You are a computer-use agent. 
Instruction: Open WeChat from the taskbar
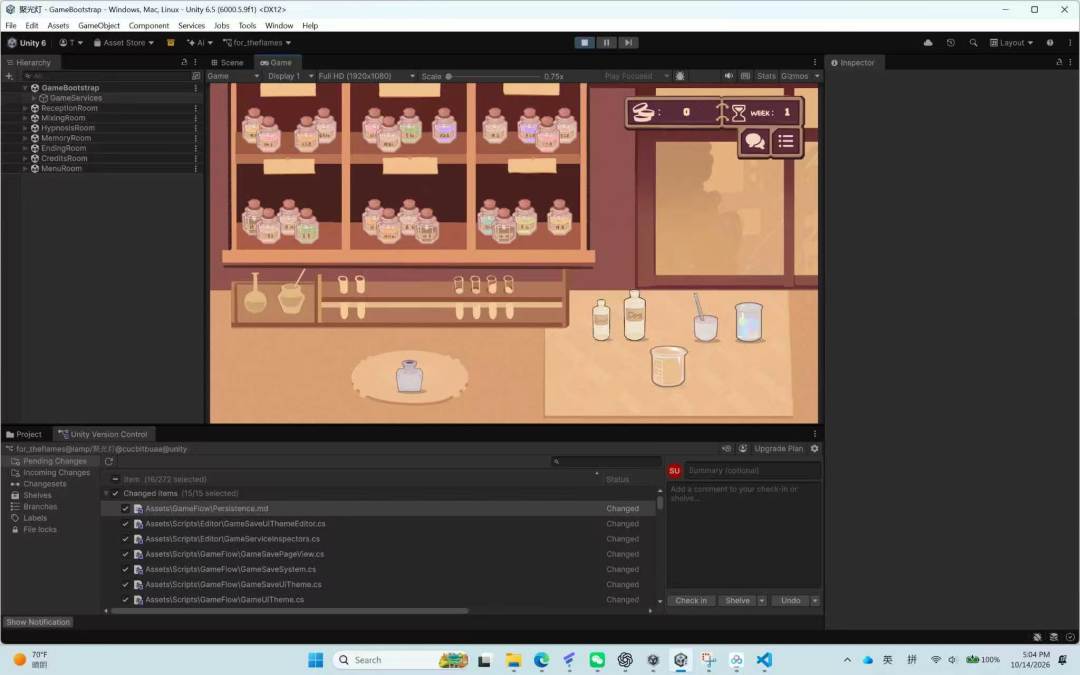tap(597, 660)
